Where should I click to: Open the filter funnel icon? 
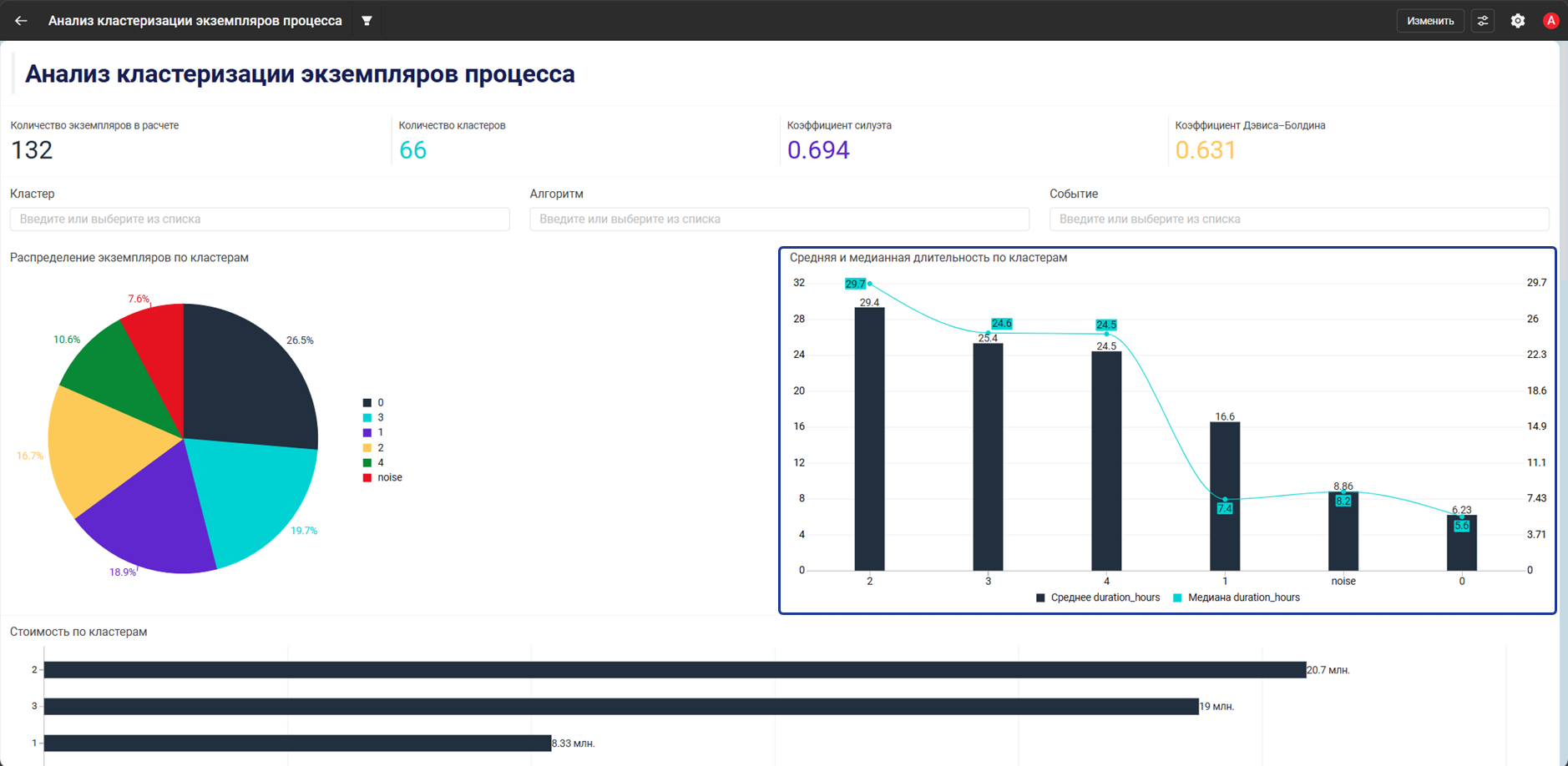[x=367, y=21]
